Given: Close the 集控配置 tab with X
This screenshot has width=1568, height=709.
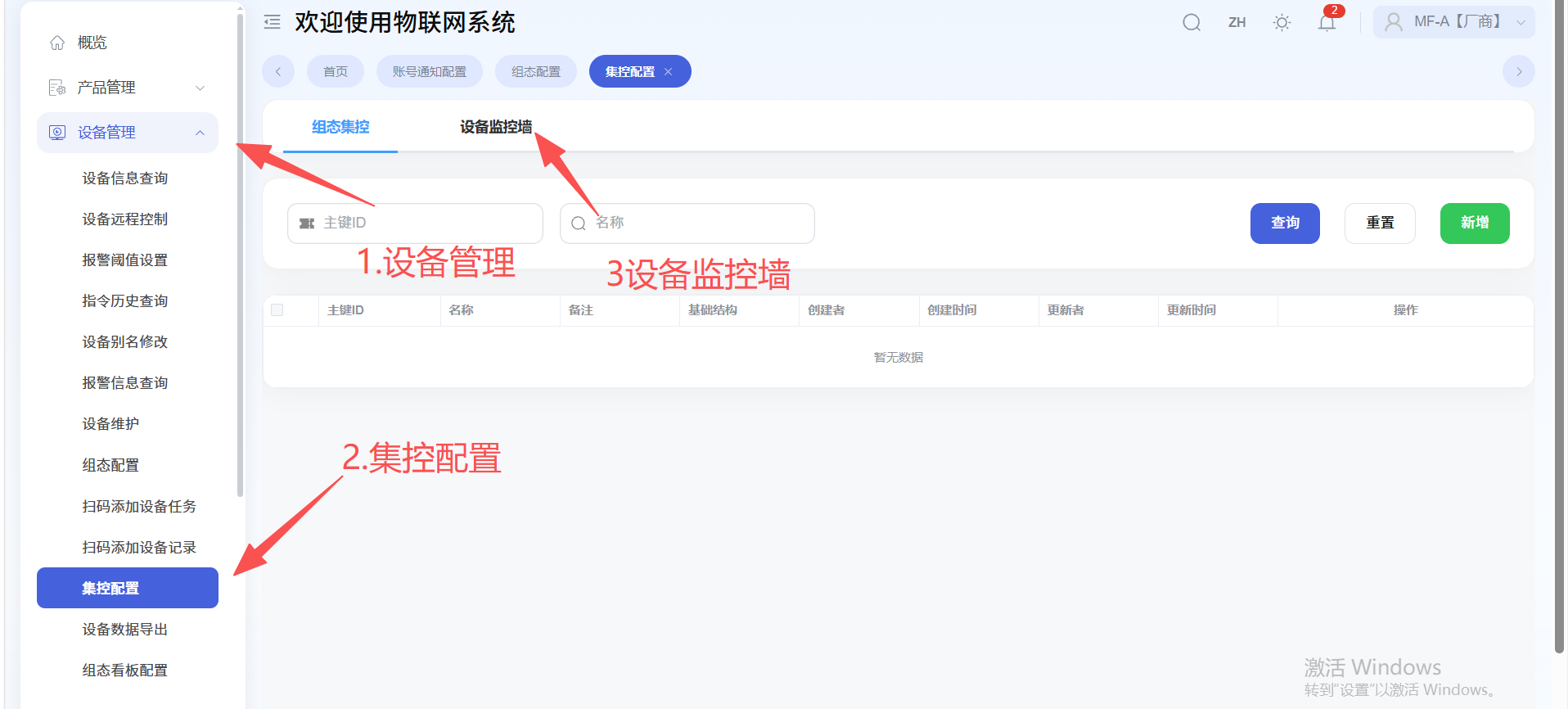Looking at the screenshot, I should (669, 71).
